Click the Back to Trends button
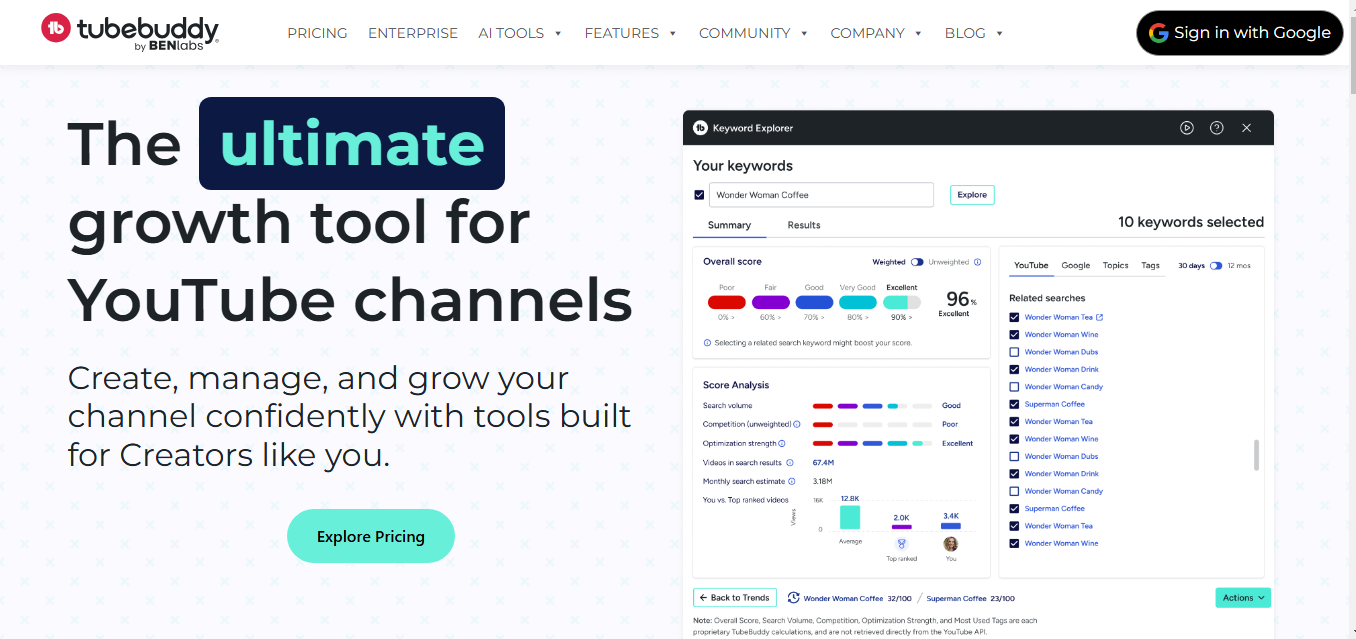The image size is (1356, 639). click(735, 598)
